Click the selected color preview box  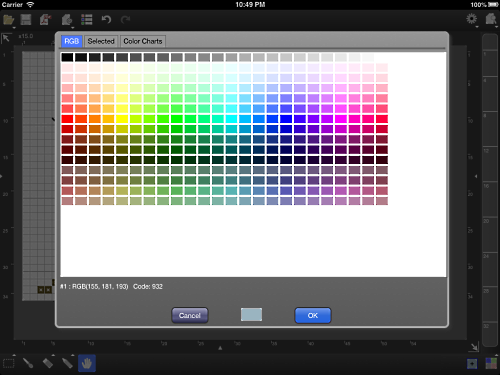click(251, 314)
